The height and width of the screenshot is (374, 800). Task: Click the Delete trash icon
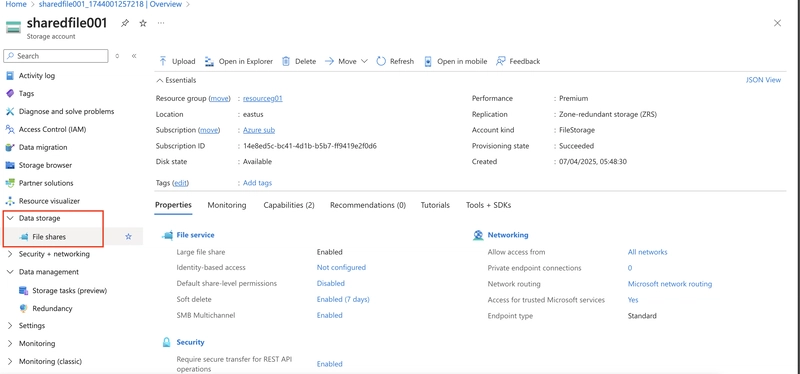pyautogui.click(x=286, y=61)
